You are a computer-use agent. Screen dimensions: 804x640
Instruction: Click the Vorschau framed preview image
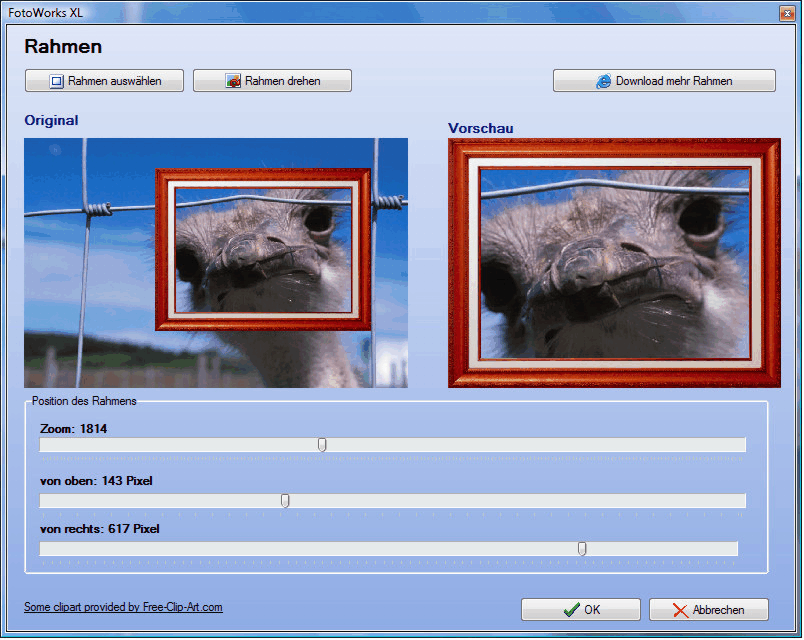614,263
